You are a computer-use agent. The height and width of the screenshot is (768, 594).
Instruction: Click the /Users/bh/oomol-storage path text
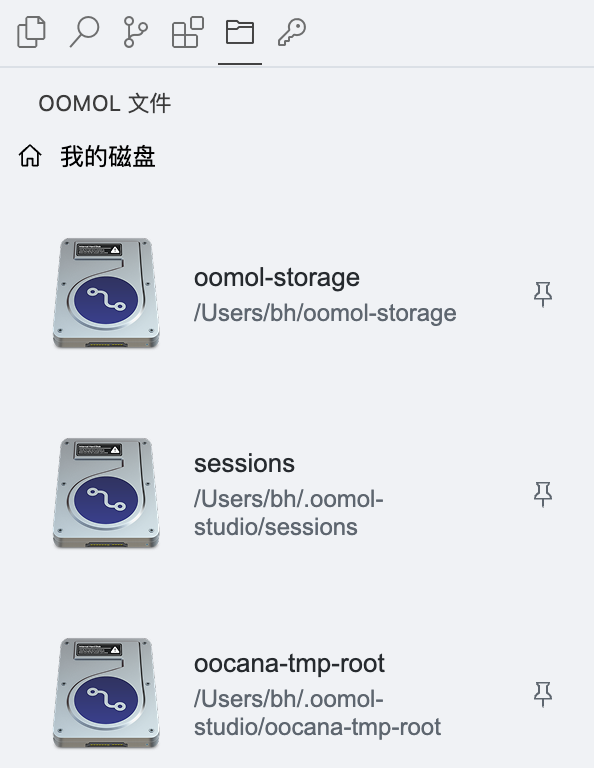325,313
